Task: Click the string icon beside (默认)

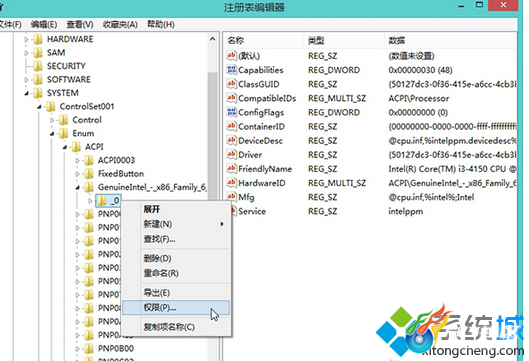Action: (x=231, y=55)
